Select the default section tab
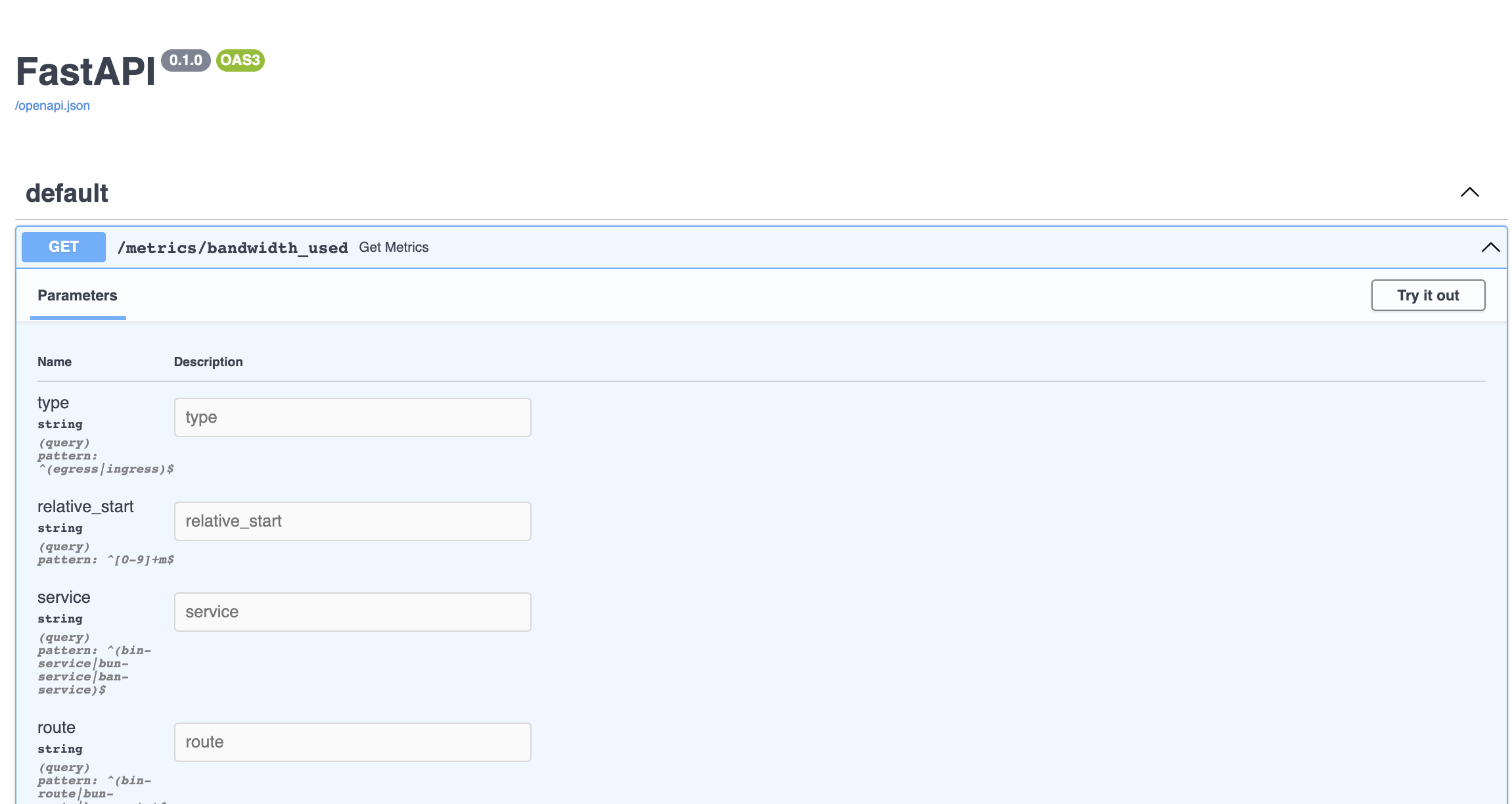The height and width of the screenshot is (804, 1512). point(67,192)
